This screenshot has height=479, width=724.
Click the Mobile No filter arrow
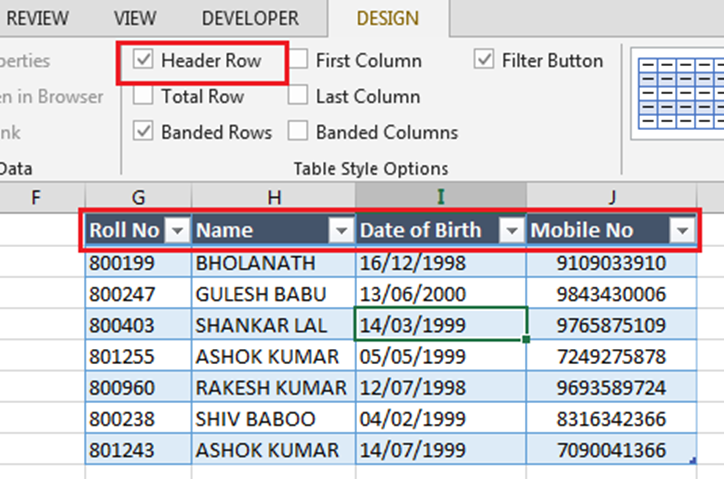(682, 231)
